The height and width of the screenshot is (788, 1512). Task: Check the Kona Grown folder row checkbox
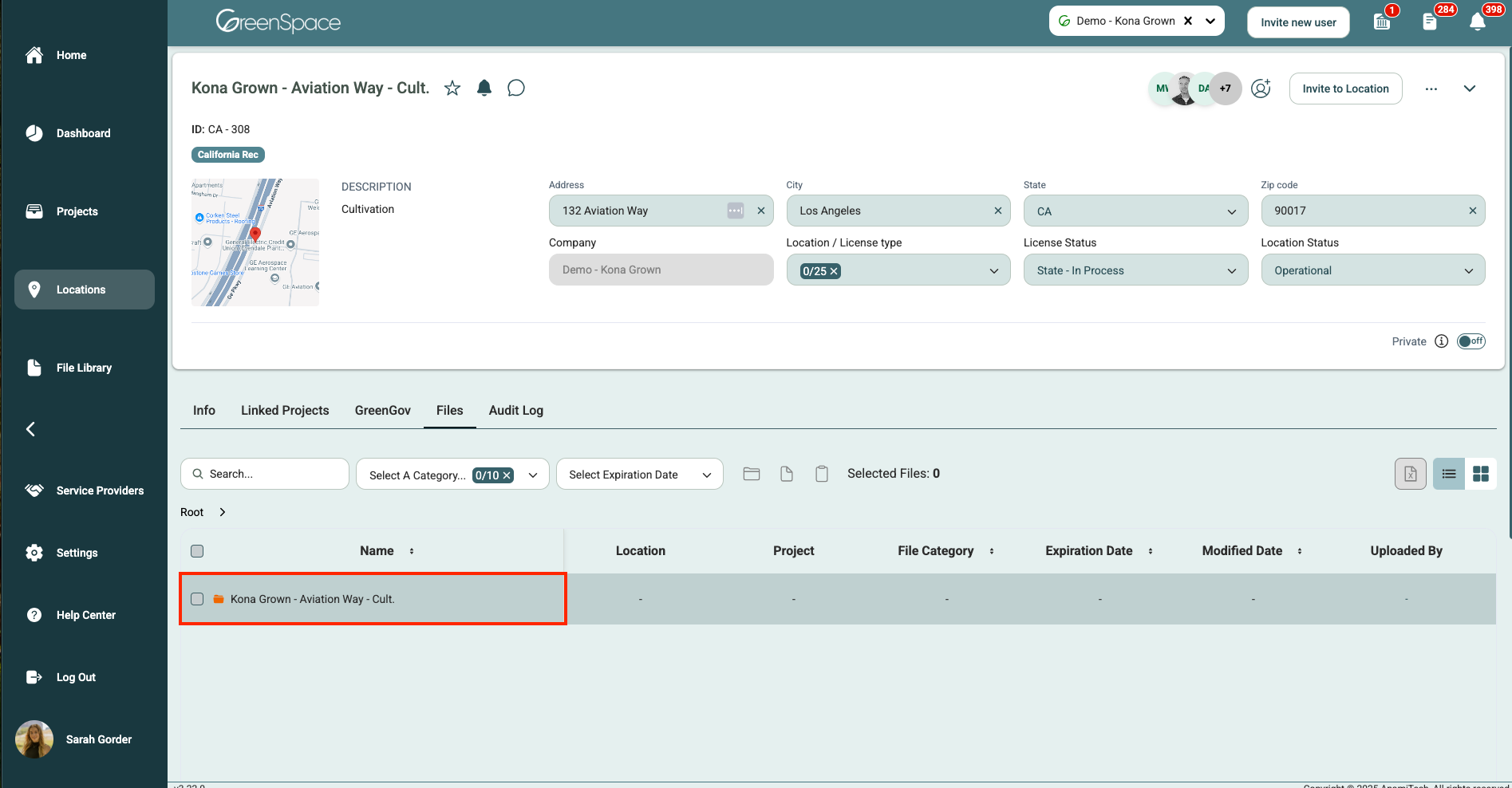coord(197,599)
